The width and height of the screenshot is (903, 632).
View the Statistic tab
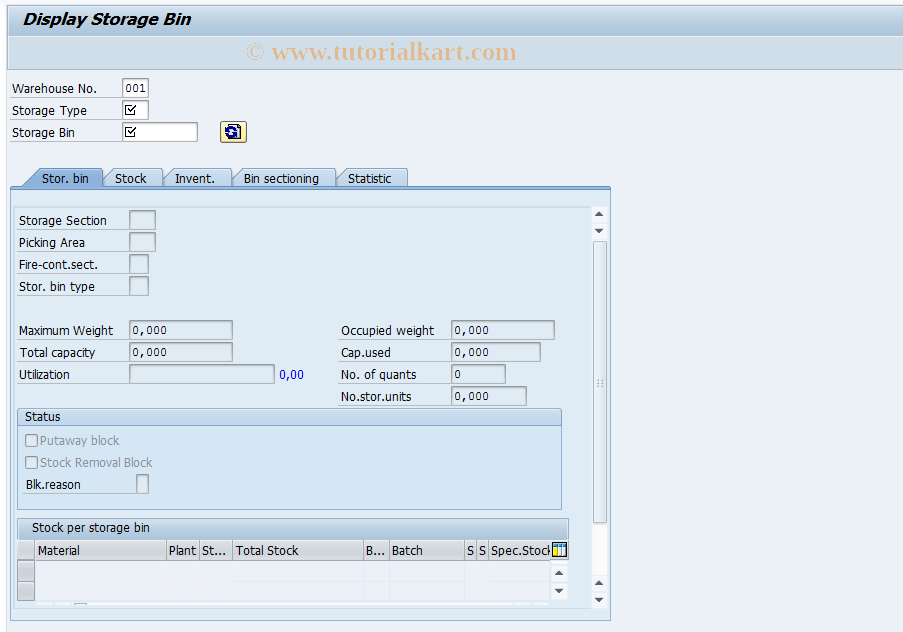(x=371, y=177)
